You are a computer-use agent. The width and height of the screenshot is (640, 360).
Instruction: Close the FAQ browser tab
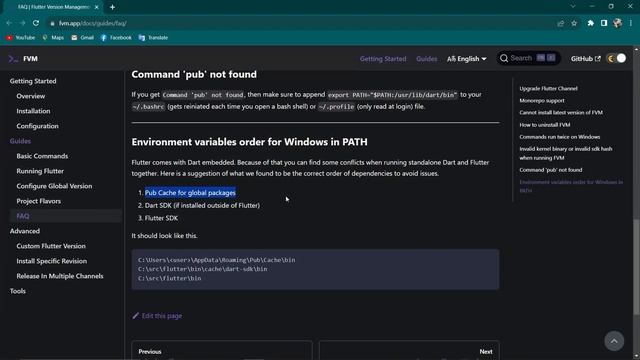pos(97,7)
